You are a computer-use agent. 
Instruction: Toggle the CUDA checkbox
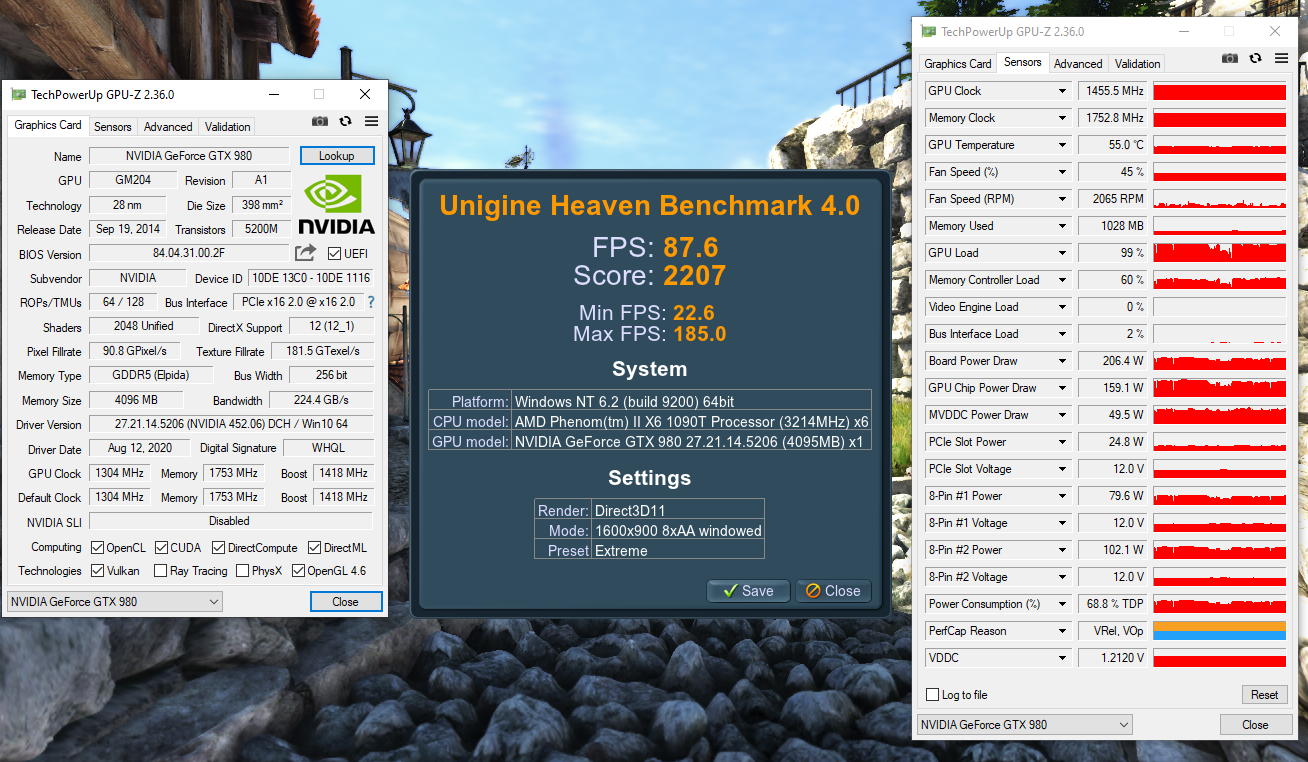click(x=160, y=548)
